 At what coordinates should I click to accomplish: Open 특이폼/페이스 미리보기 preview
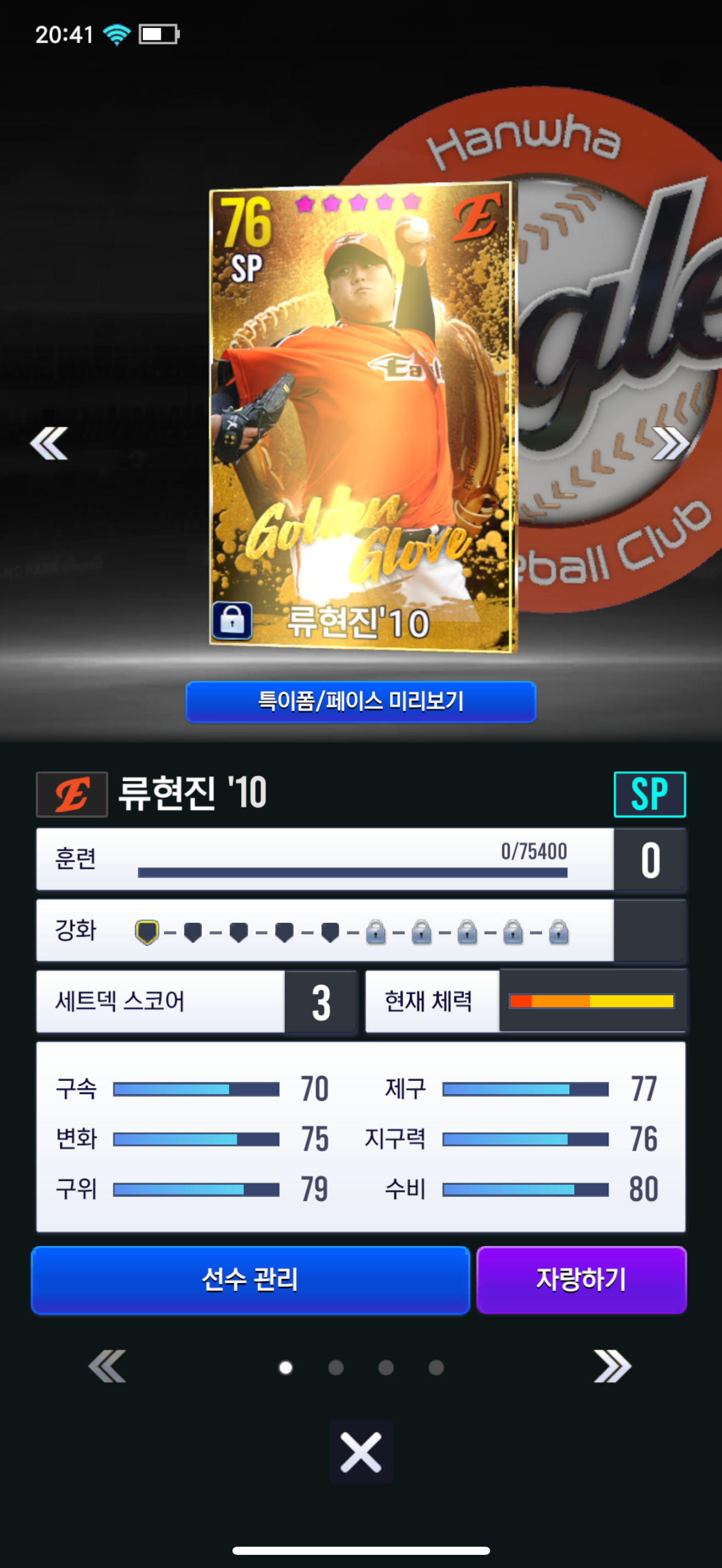point(360,701)
